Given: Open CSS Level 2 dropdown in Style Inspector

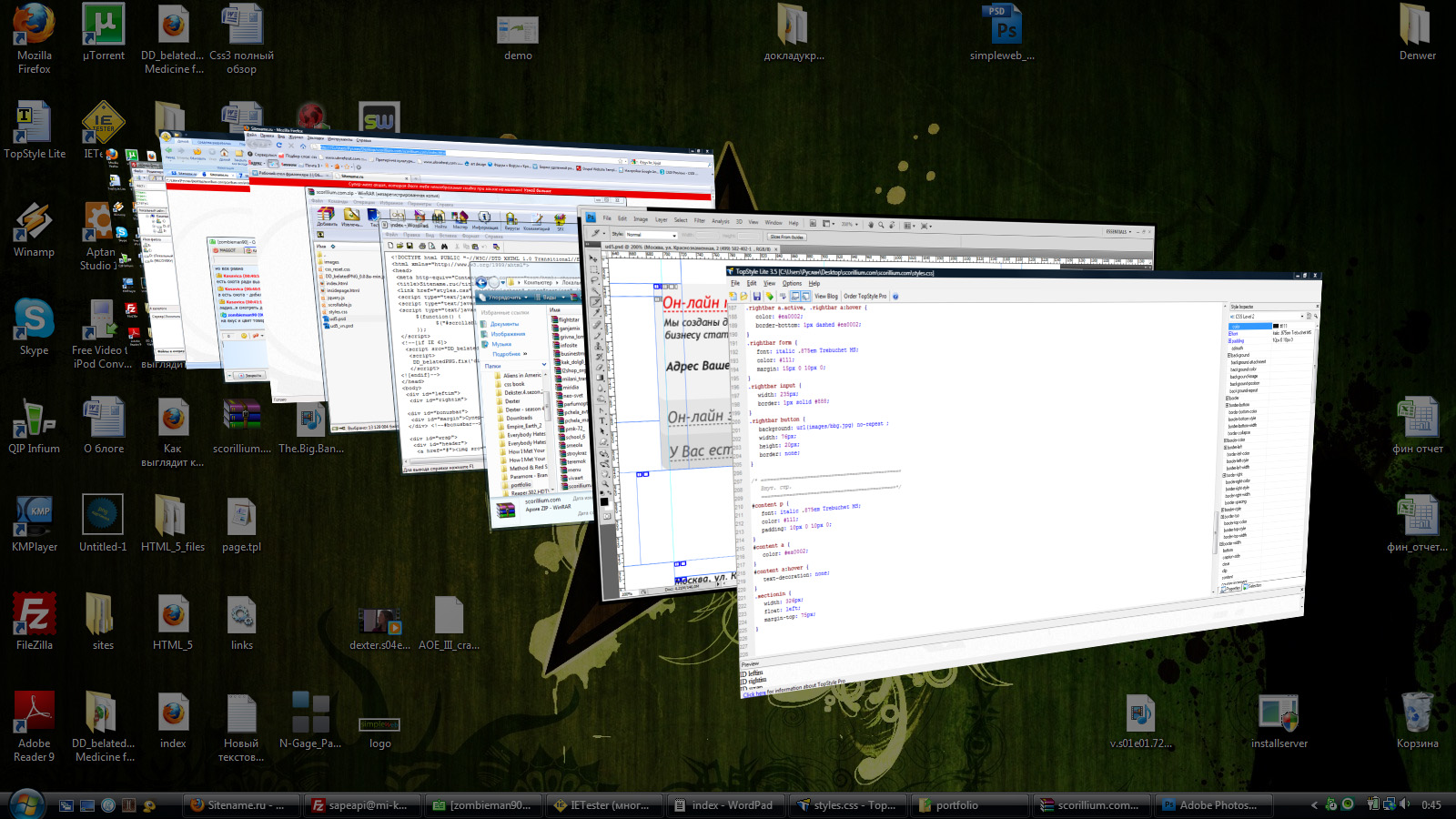Looking at the screenshot, I should 1267,317.
